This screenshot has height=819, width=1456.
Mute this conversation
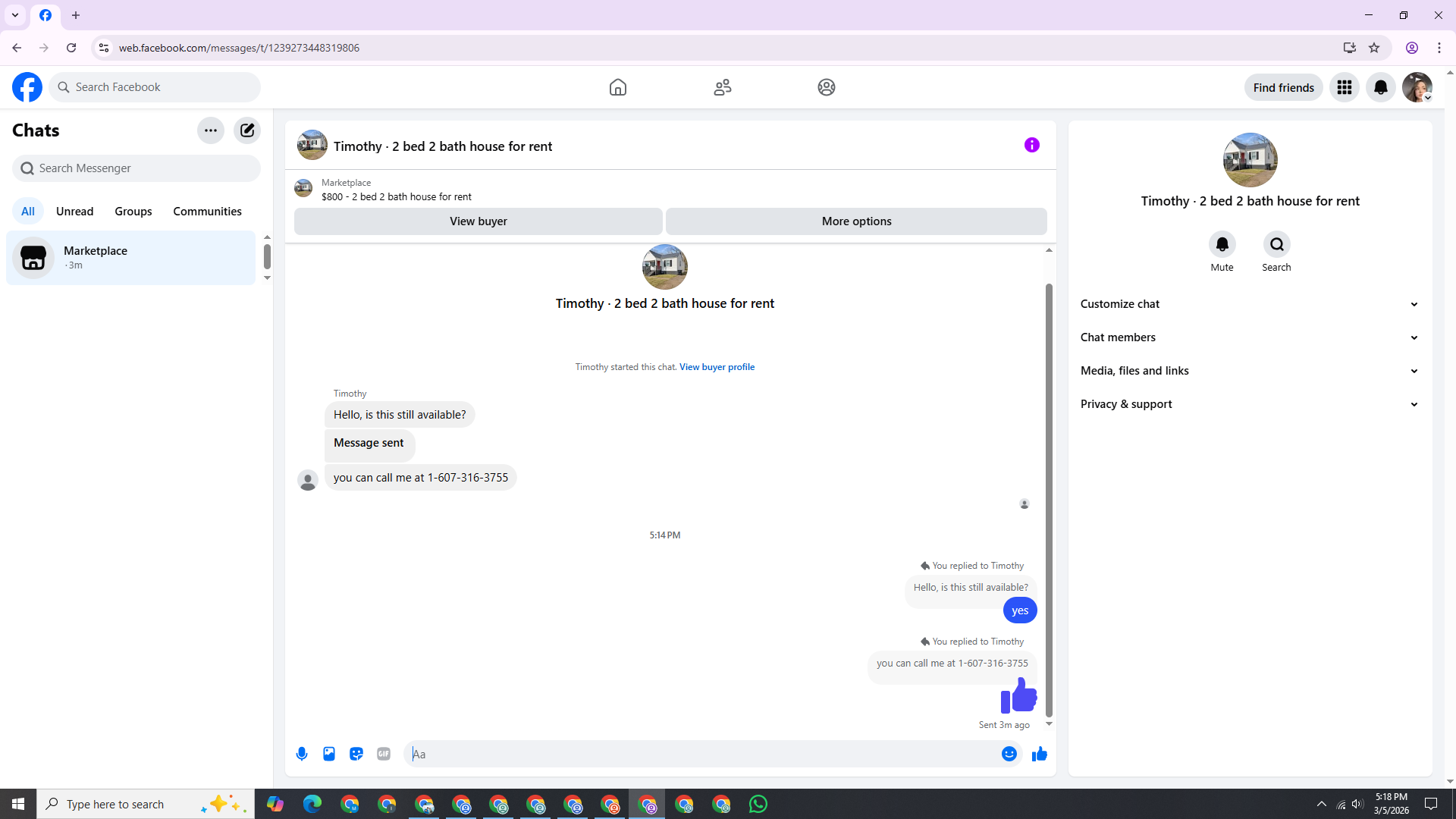tap(1222, 245)
